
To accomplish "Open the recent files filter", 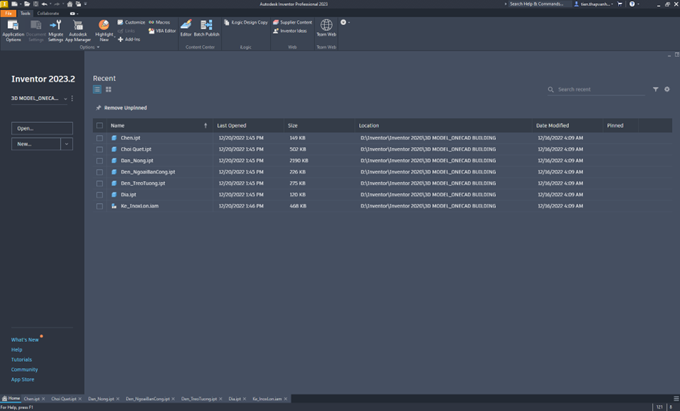I will (x=655, y=89).
